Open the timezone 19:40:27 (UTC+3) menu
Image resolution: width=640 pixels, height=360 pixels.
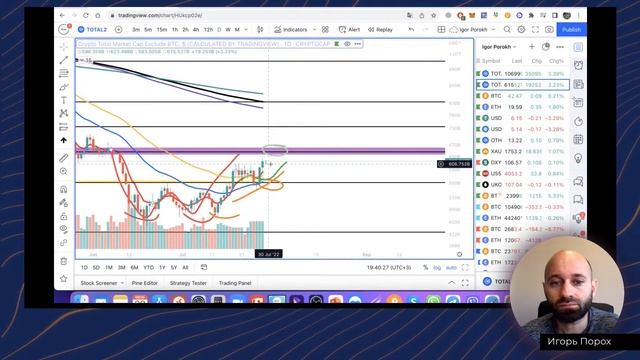pos(389,268)
